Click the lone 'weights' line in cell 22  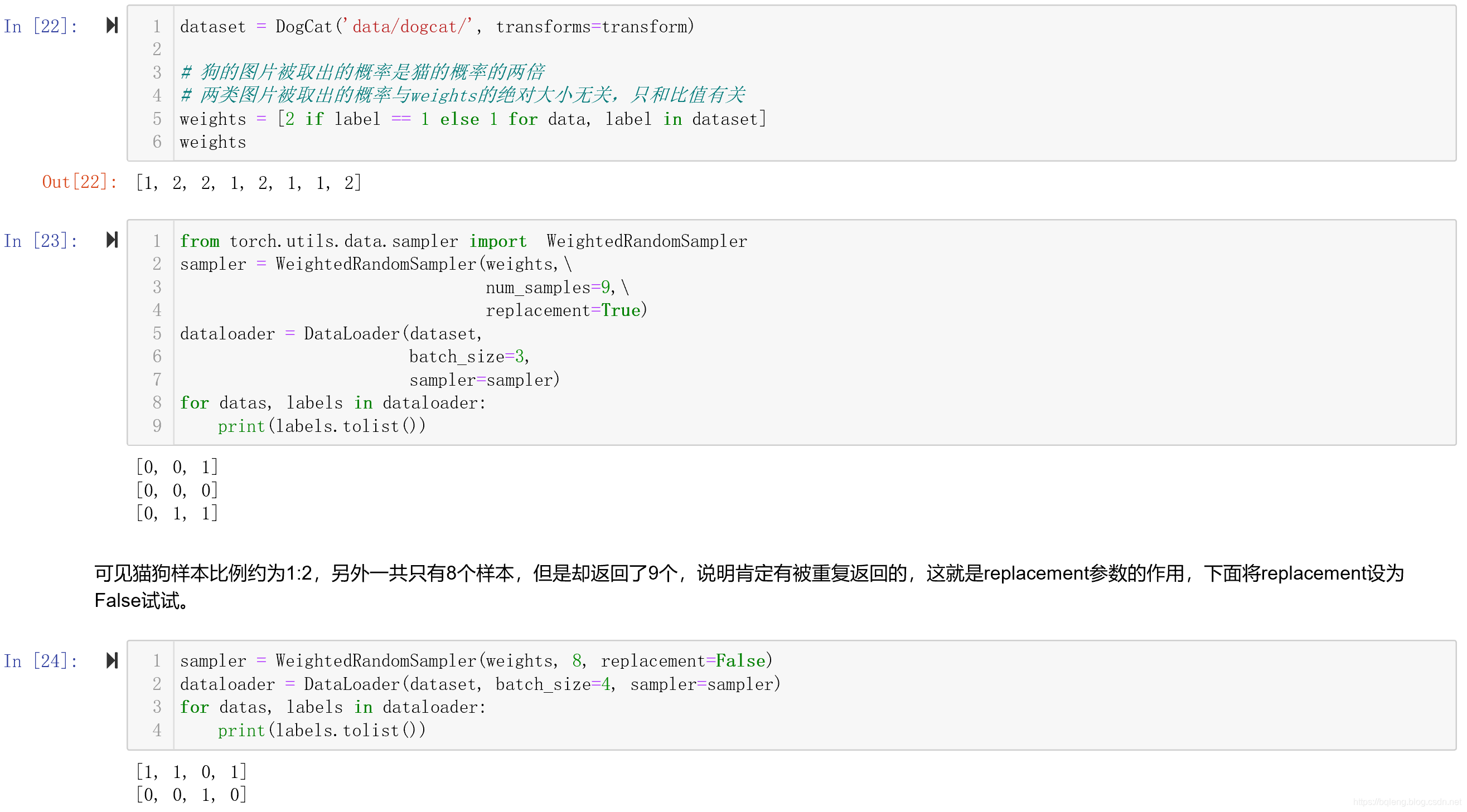[x=213, y=142]
